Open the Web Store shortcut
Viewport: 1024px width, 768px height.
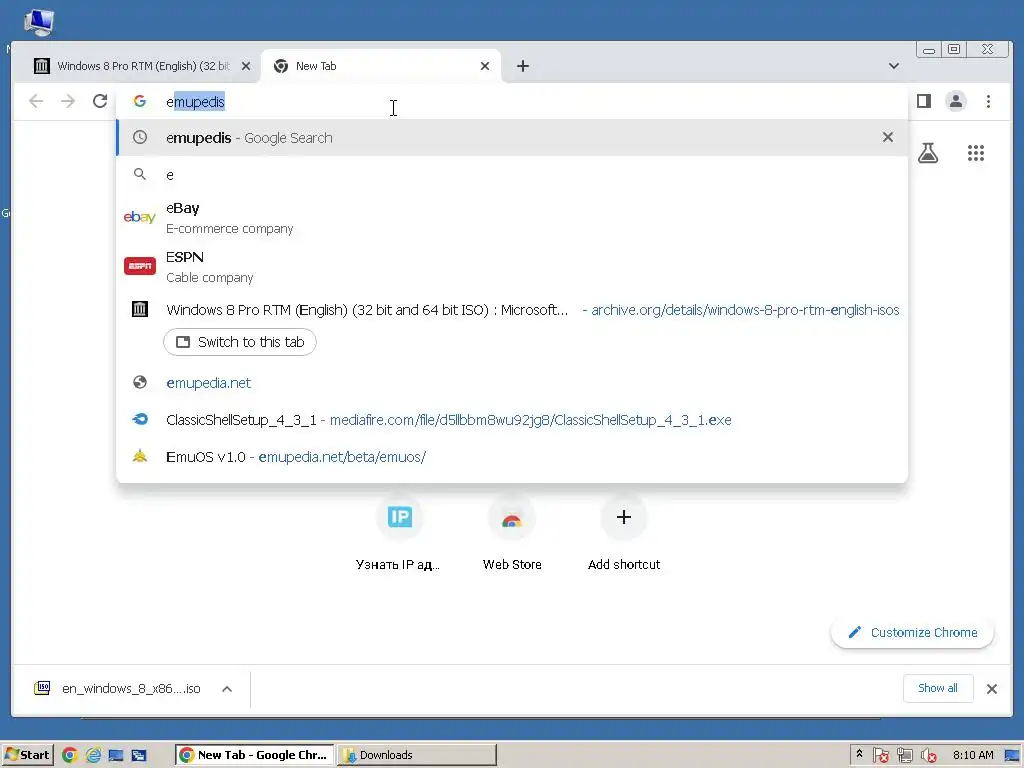click(x=512, y=534)
